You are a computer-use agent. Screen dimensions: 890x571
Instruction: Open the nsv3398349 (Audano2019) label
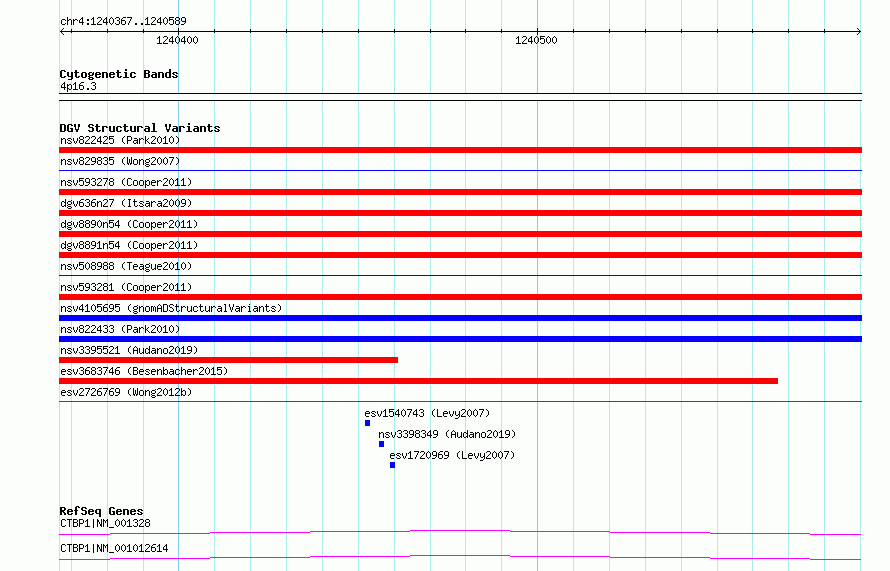[x=447, y=434]
